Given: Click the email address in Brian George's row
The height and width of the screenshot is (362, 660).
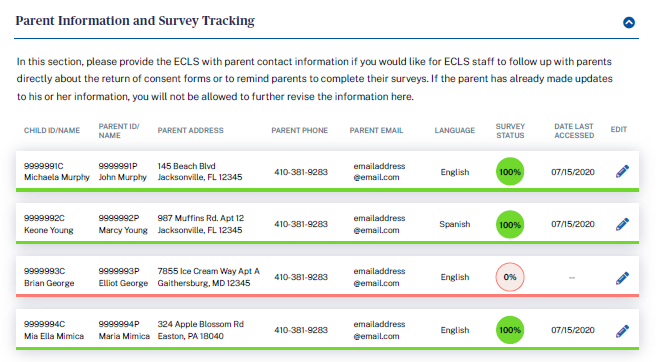Looking at the screenshot, I should click(x=379, y=277).
